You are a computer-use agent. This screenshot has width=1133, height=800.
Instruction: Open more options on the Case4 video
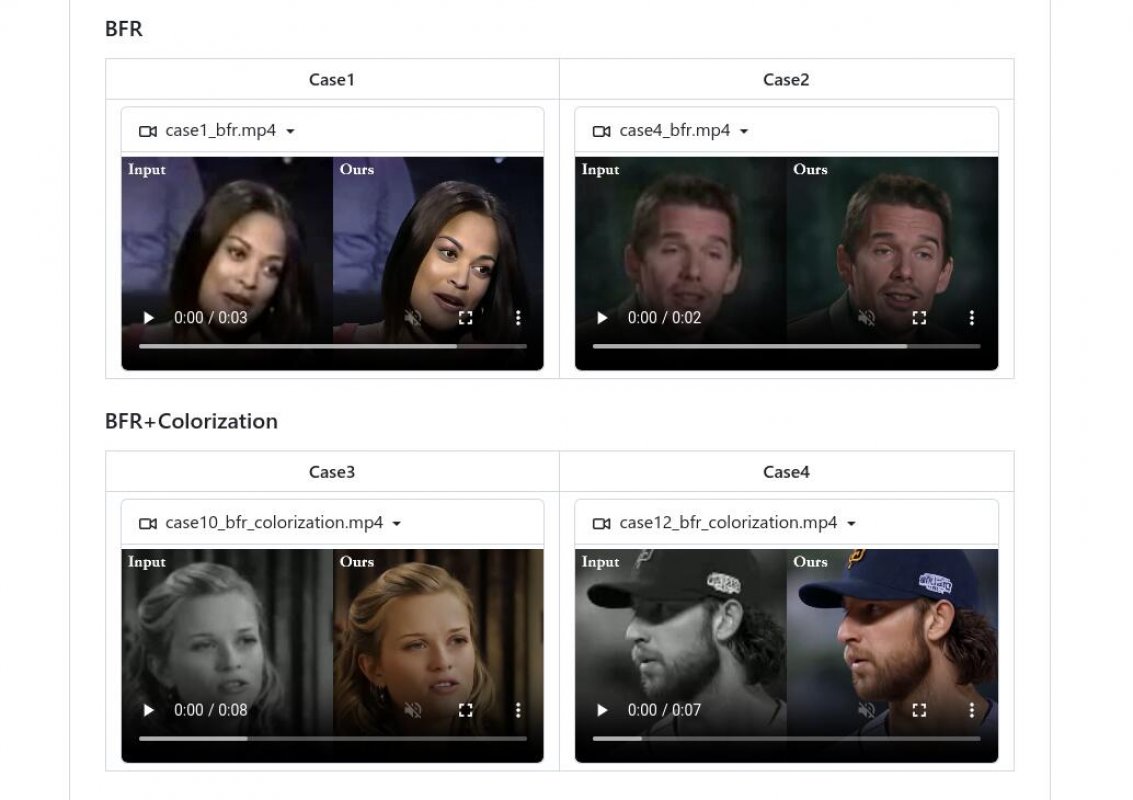point(972,710)
